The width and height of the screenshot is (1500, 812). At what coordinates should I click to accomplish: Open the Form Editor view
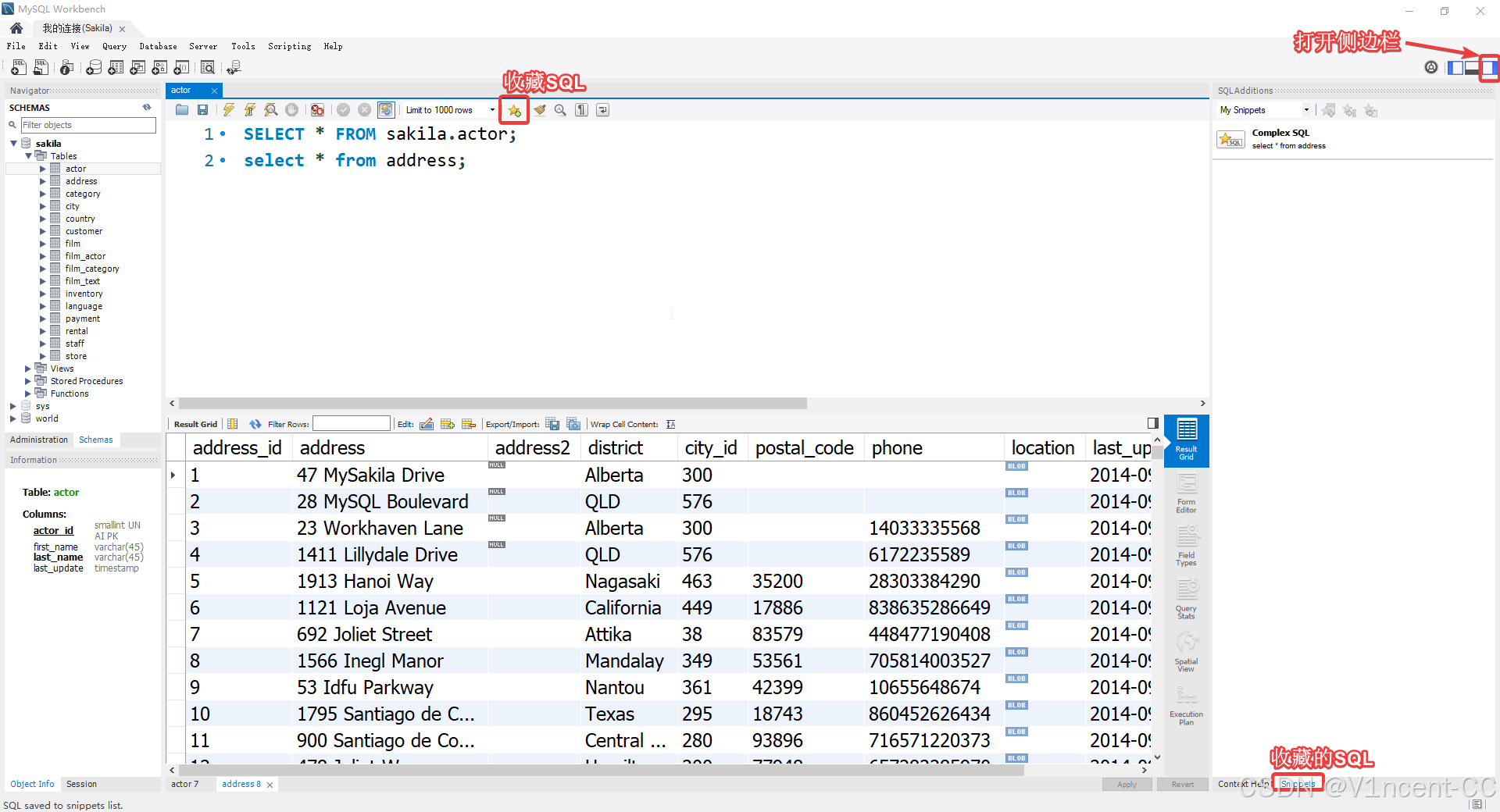[x=1186, y=494]
